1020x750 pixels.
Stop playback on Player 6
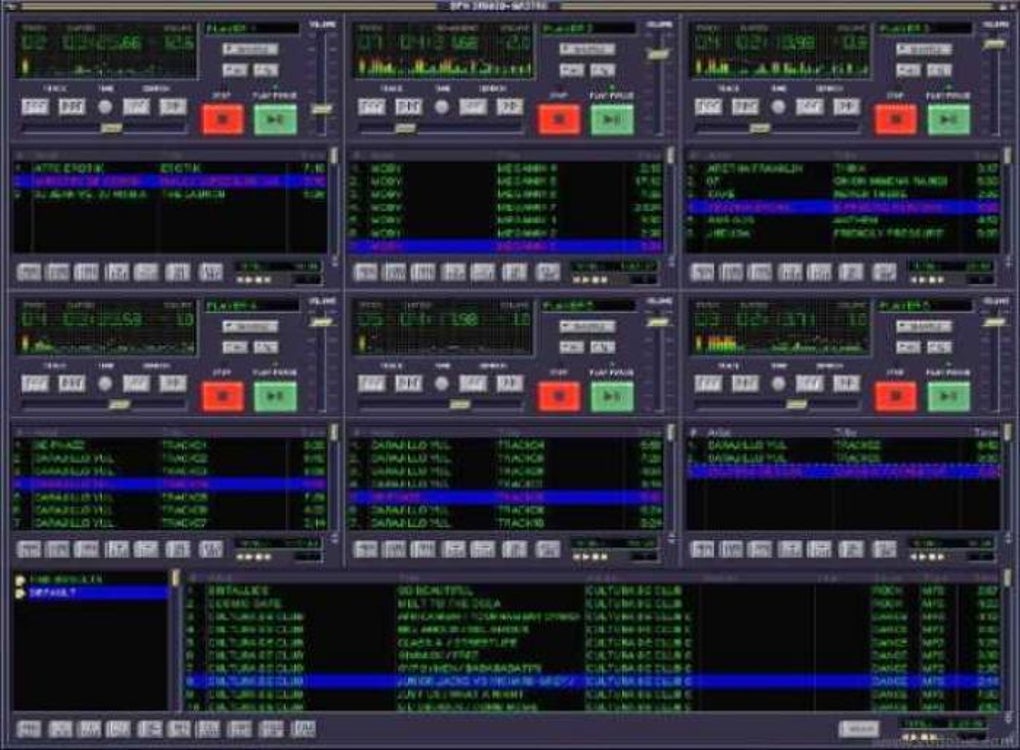click(896, 396)
